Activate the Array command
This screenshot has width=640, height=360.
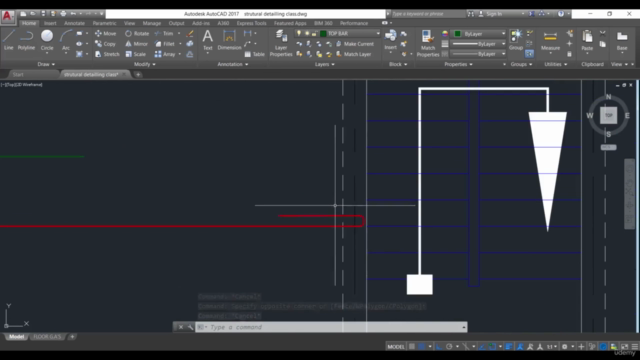tap(165, 54)
